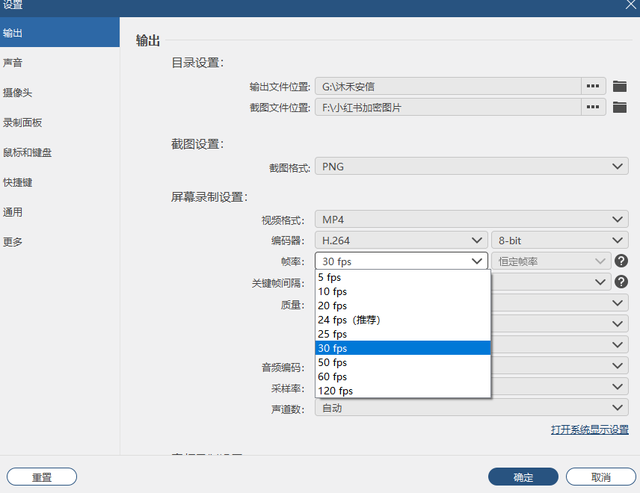Go to the 录制面板 tab
The image size is (640, 493).
(x=60, y=122)
